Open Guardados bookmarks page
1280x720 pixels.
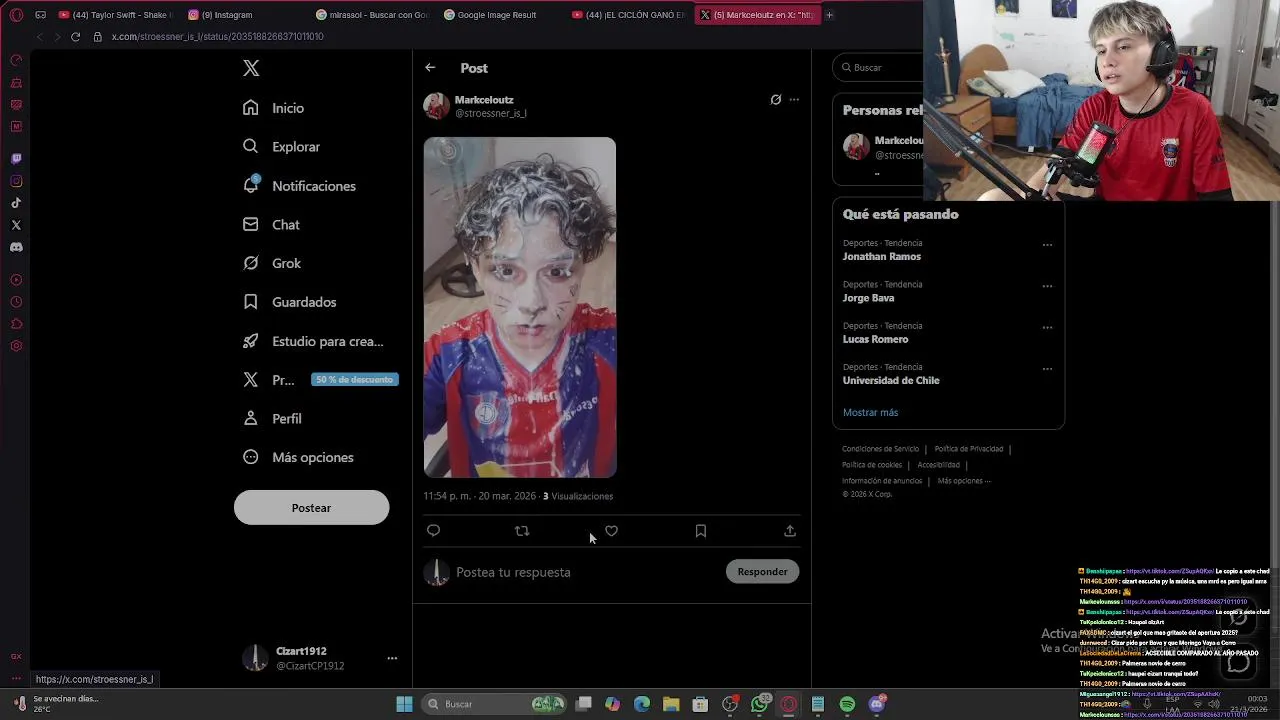[290, 302]
